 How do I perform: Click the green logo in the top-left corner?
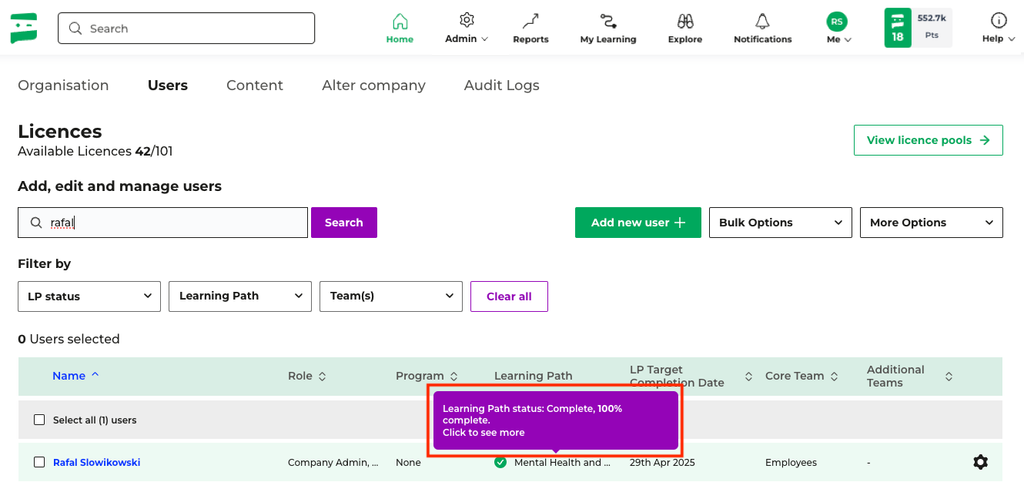(24, 28)
